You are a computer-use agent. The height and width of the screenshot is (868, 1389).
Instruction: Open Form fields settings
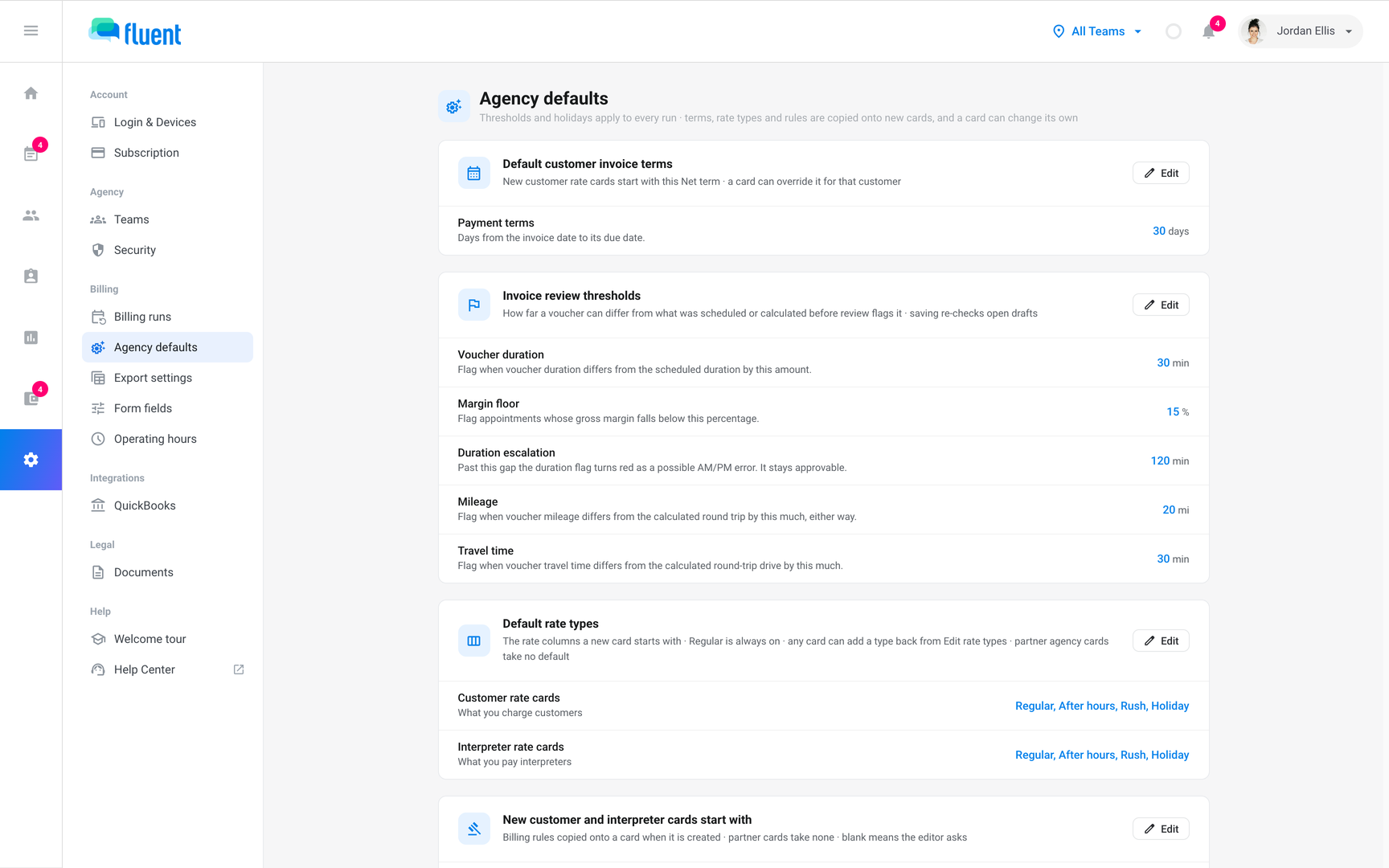pyautogui.click(x=167, y=408)
